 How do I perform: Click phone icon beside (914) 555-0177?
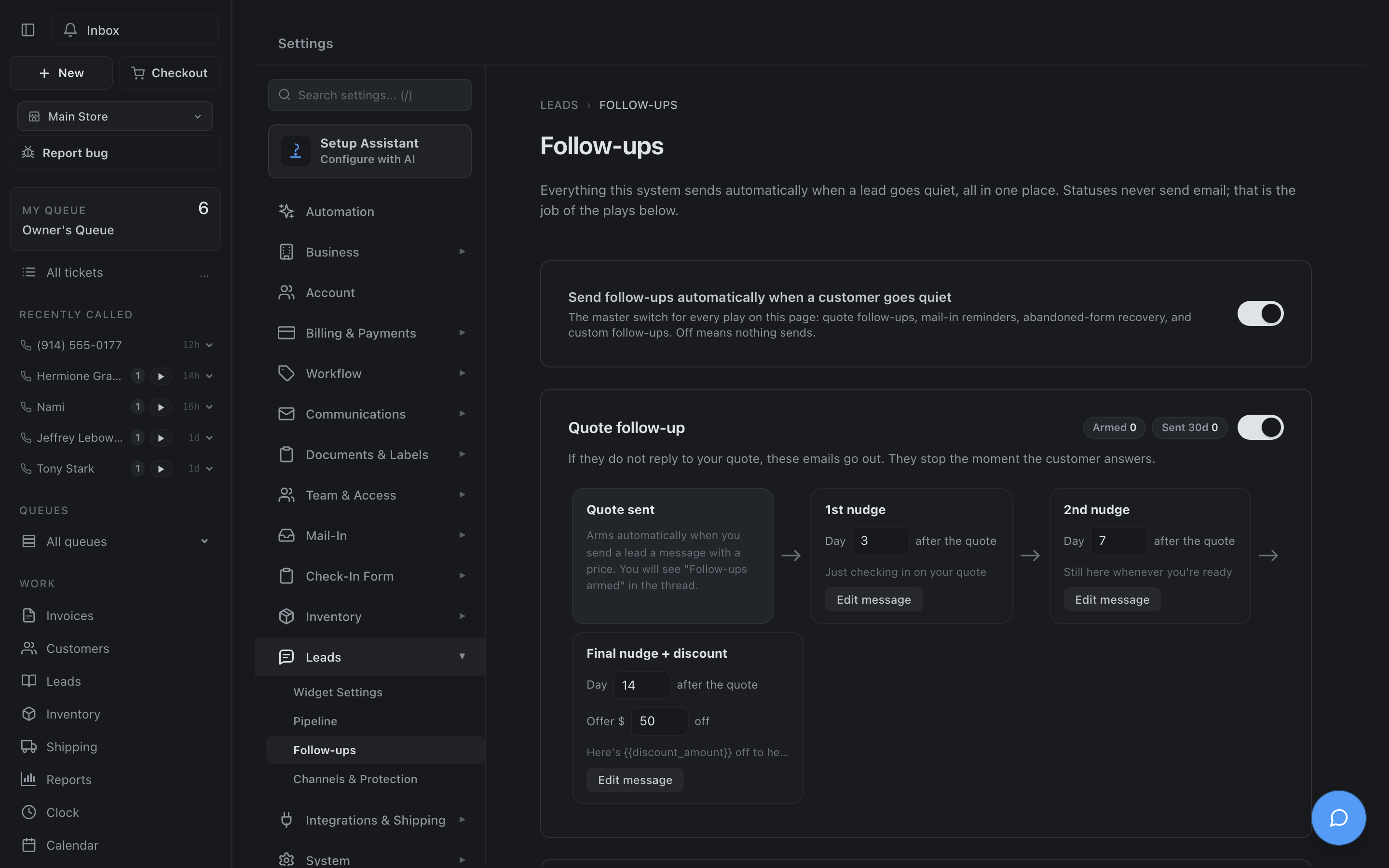(26, 345)
